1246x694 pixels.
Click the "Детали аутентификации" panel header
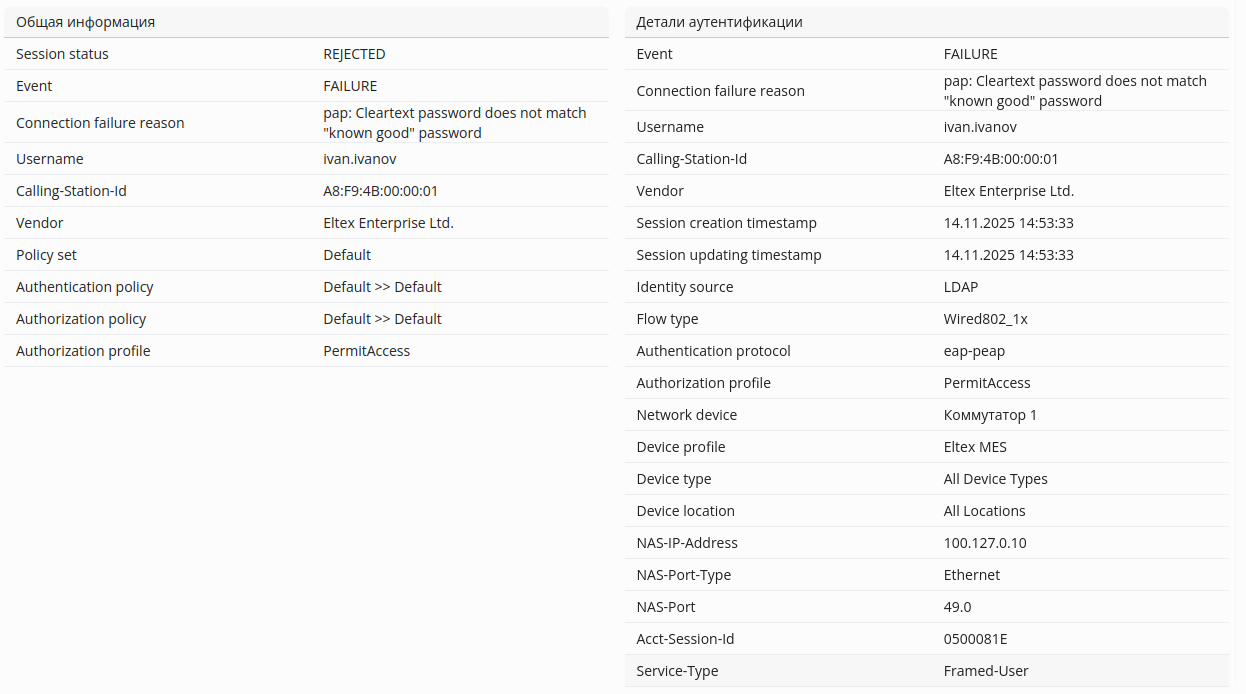719,22
